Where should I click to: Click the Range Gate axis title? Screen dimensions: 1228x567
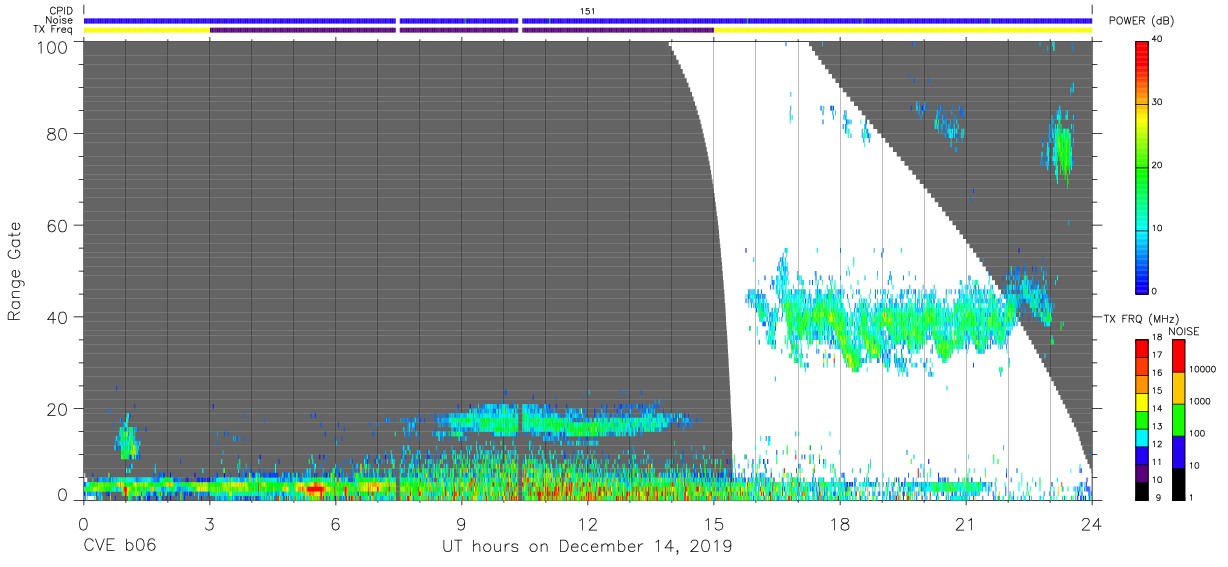coord(15,272)
